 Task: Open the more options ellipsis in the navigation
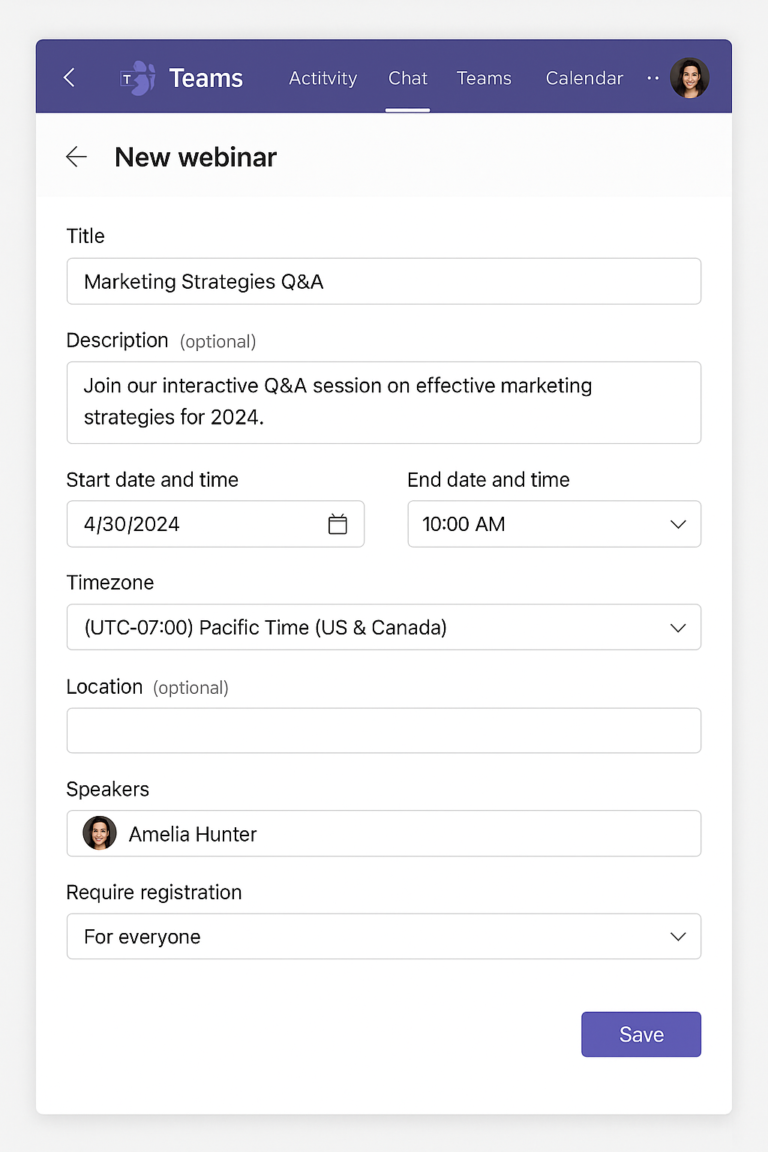652,78
